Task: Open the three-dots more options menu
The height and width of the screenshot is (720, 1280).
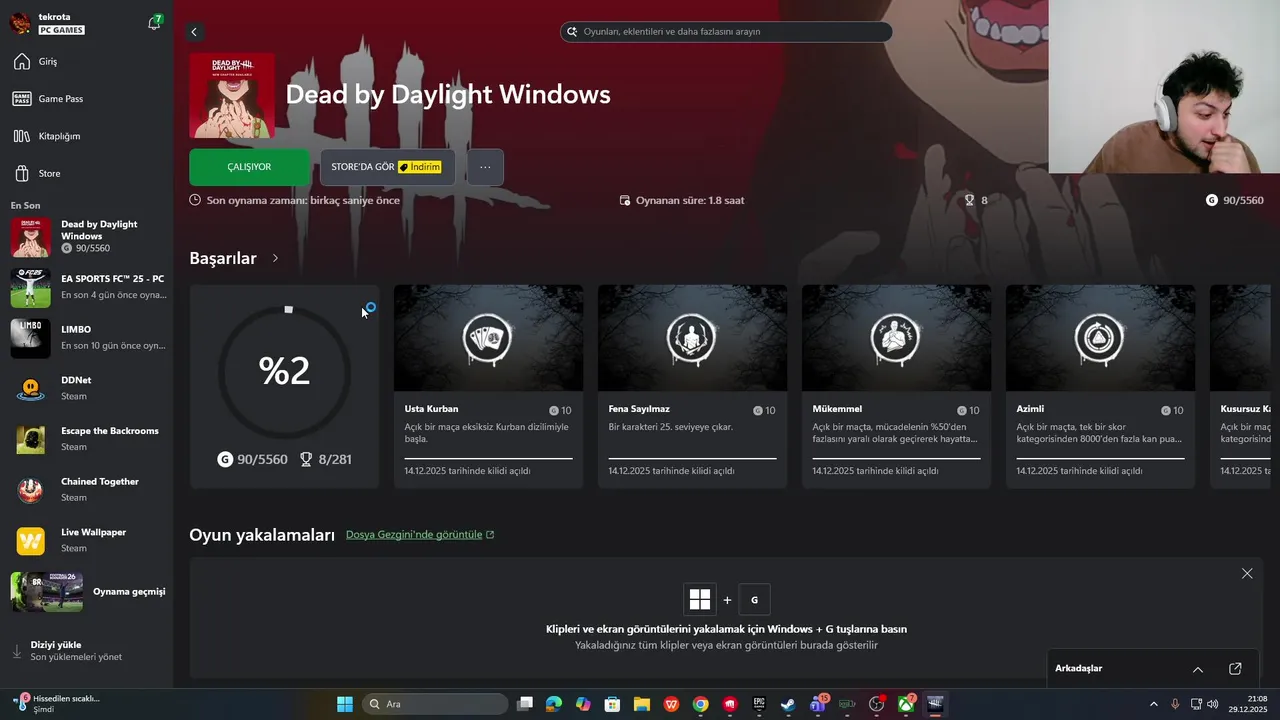Action: coord(485,167)
